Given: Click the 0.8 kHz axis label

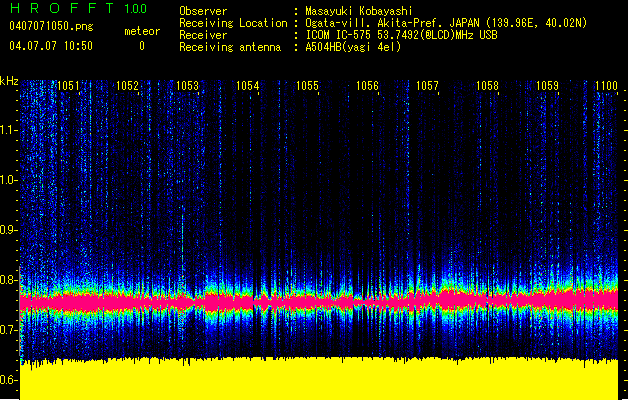Looking at the screenshot, I should click(x=9, y=280).
